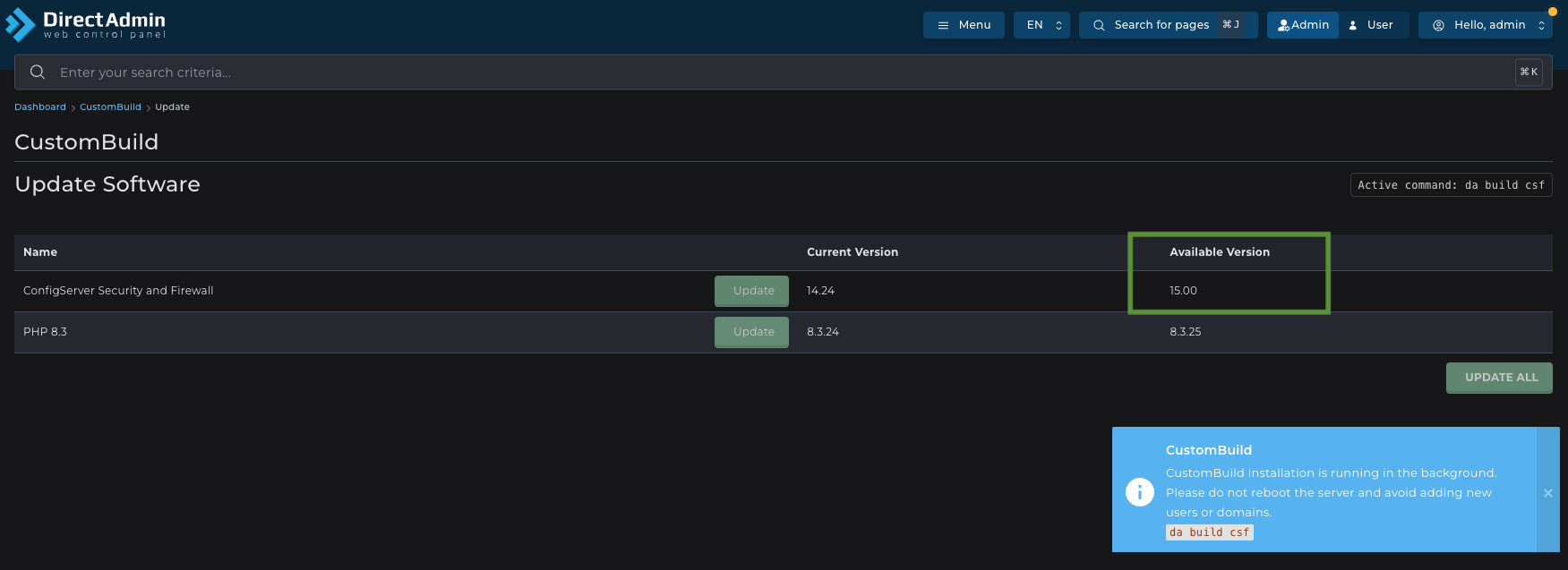
Task: Click the search magnifier icon in criteria bar
Action: pos(38,72)
